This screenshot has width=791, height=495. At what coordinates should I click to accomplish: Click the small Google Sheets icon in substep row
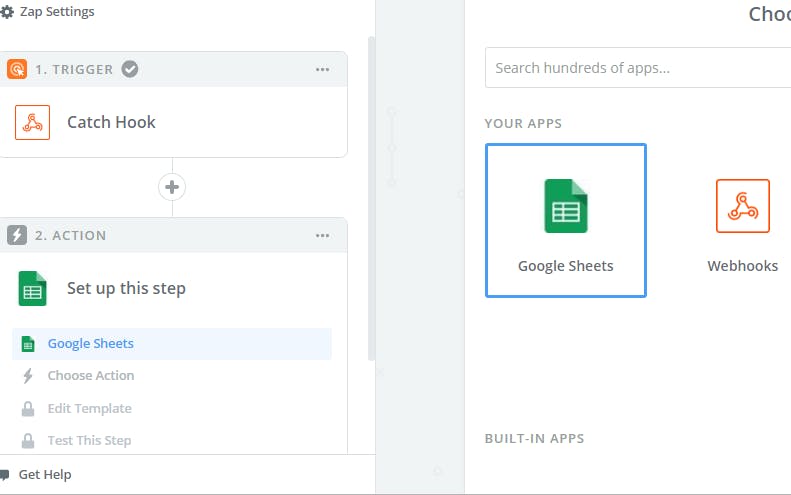point(28,344)
